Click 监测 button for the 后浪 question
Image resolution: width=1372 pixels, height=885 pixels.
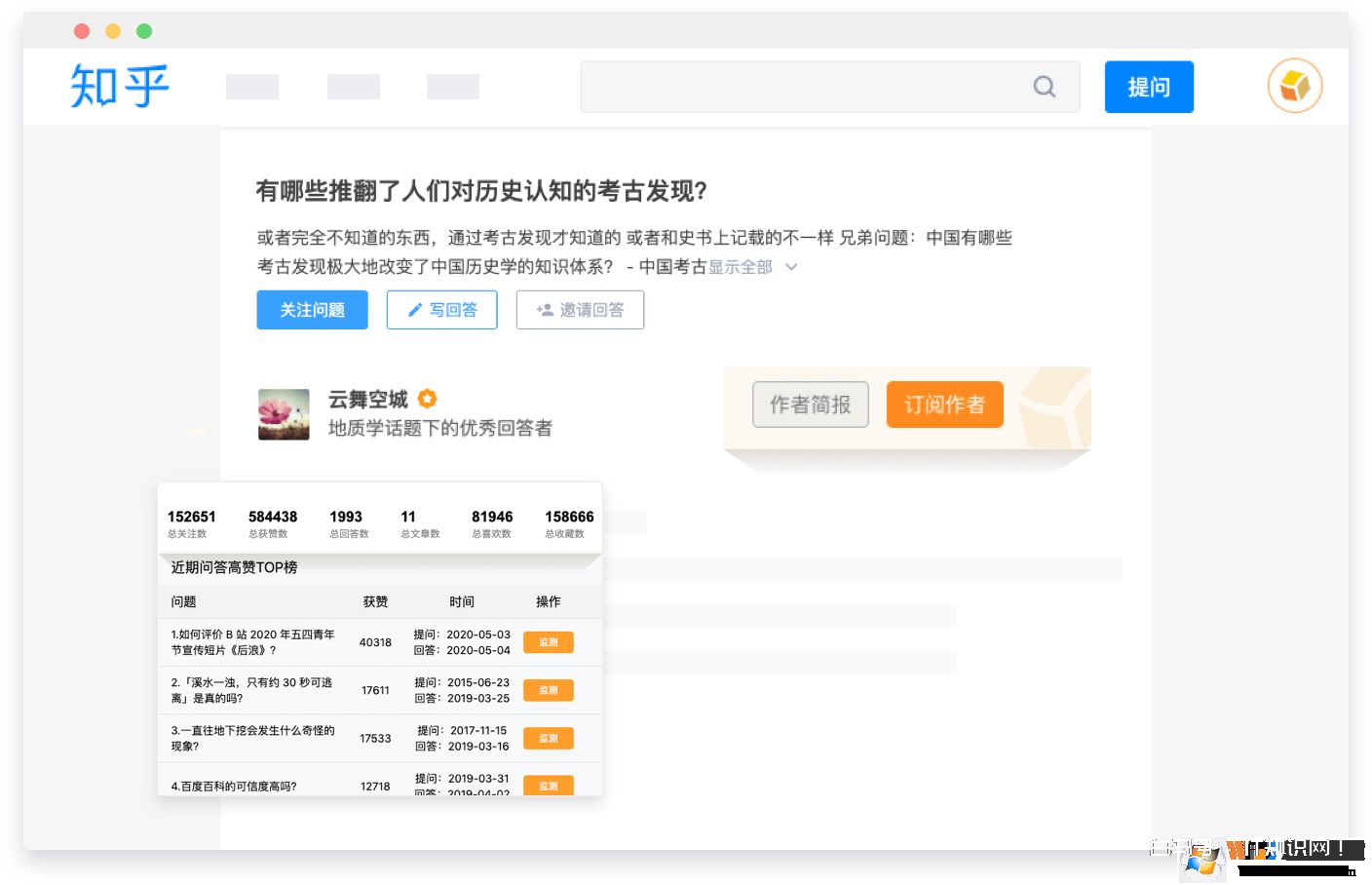pyautogui.click(x=548, y=642)
